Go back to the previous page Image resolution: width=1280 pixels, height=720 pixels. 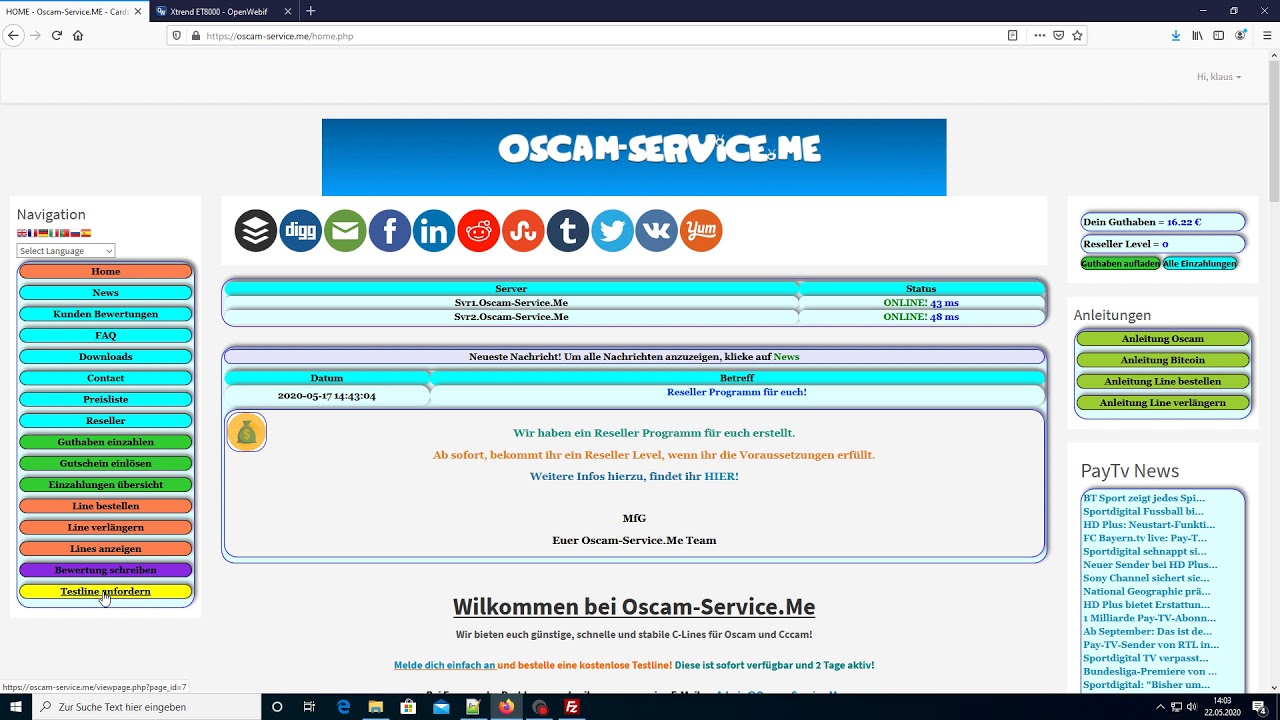pos(13,35)
